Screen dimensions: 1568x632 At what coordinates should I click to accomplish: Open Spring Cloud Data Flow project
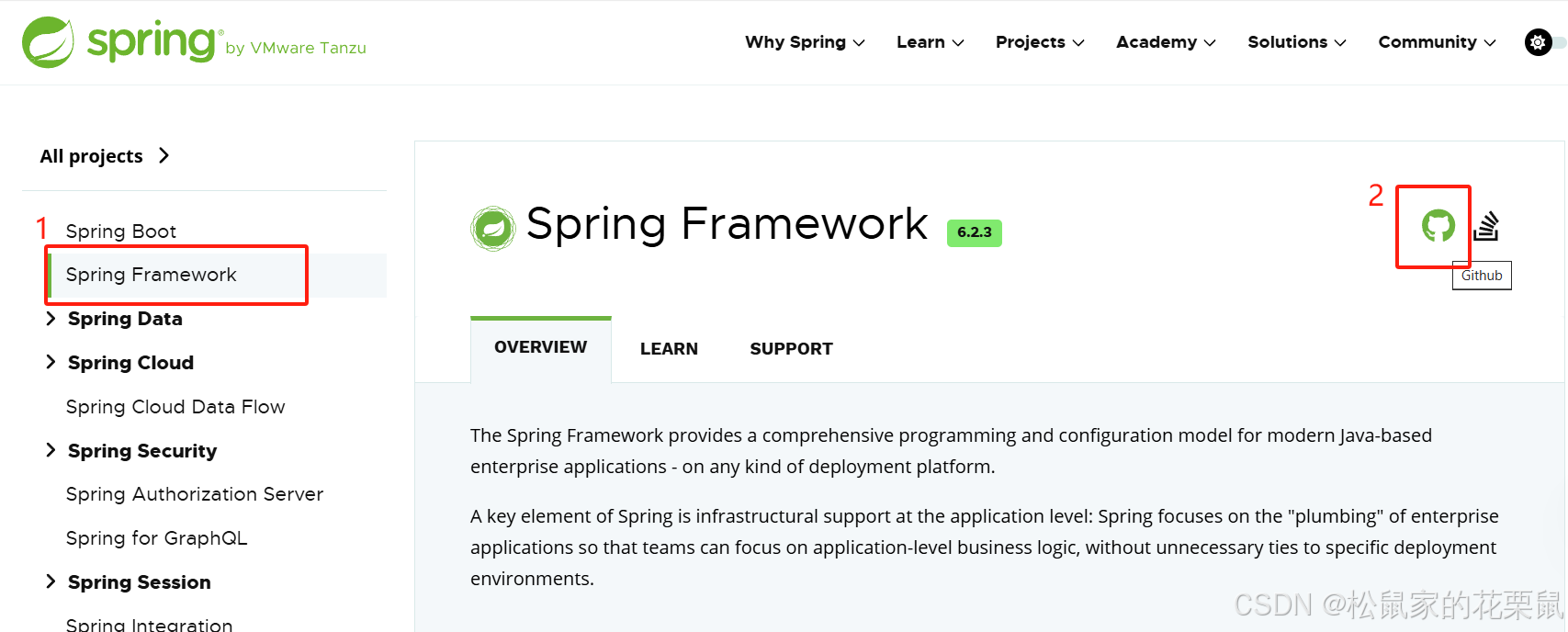pos(175,407)
